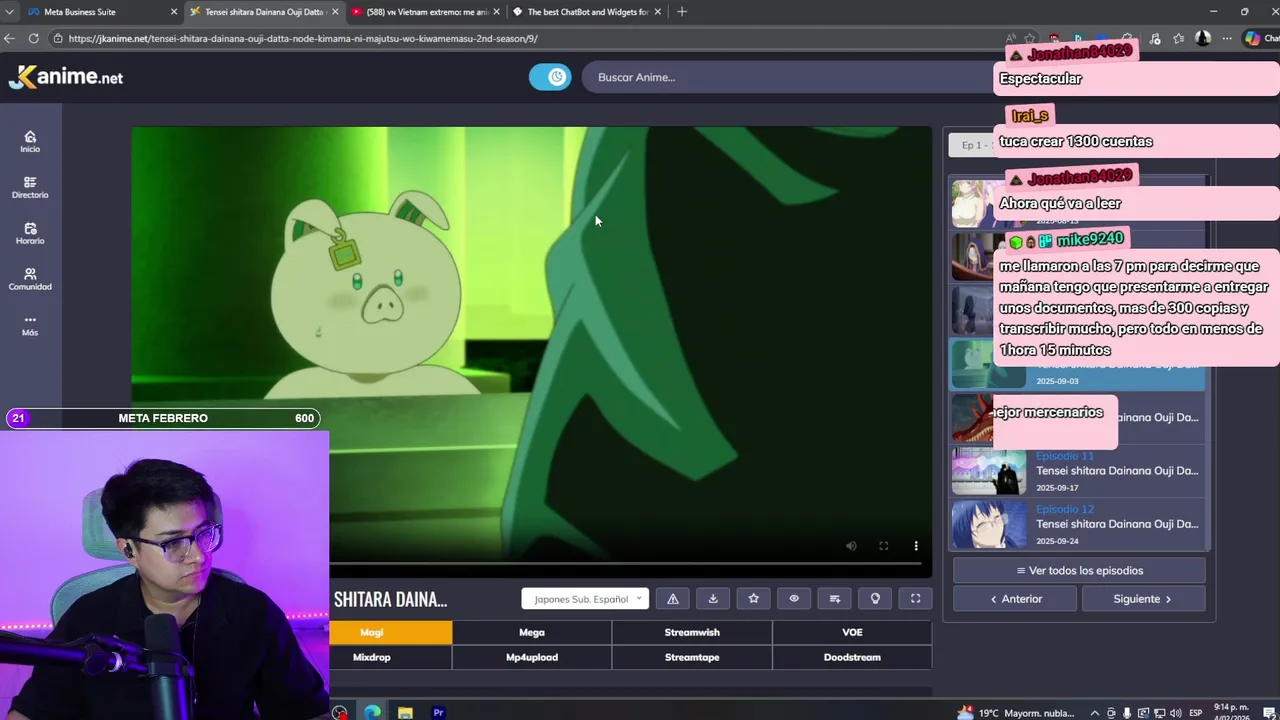Close the Tensei shitara anime browser tab

tap(335, 12)
